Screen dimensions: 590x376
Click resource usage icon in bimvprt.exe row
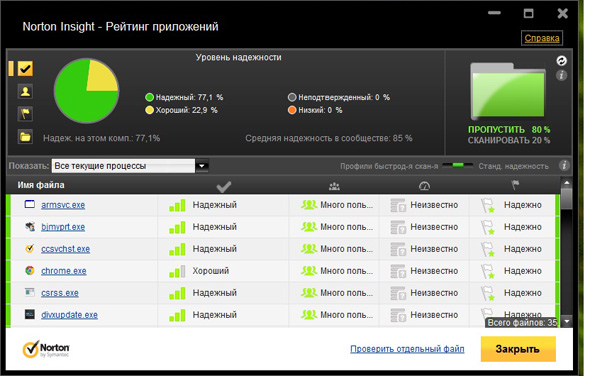(398, 227)
